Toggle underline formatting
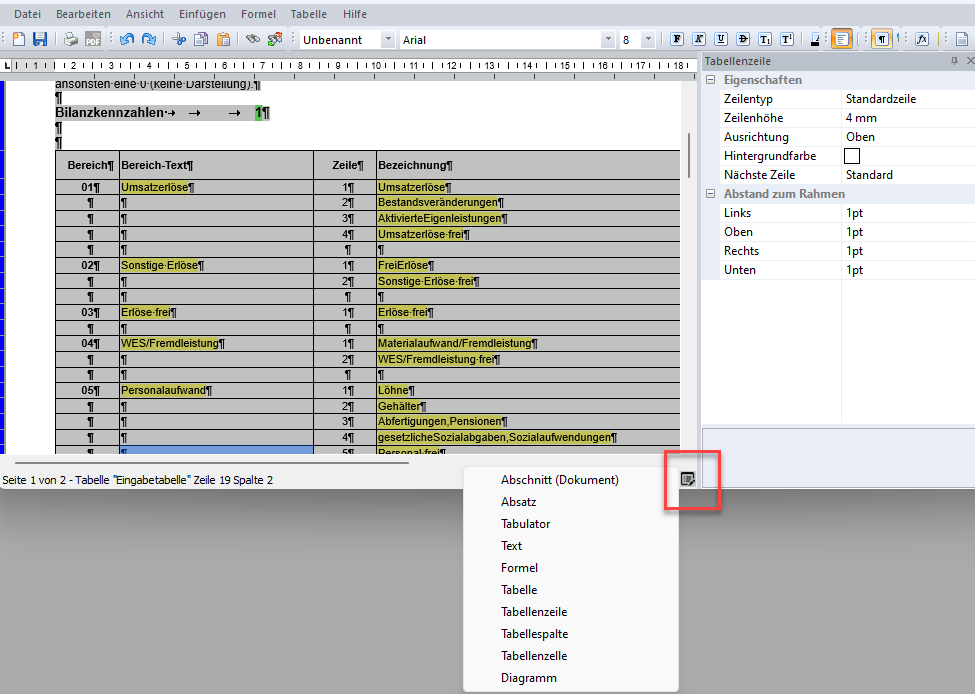 pyautogui.click(x=721, y=39)
